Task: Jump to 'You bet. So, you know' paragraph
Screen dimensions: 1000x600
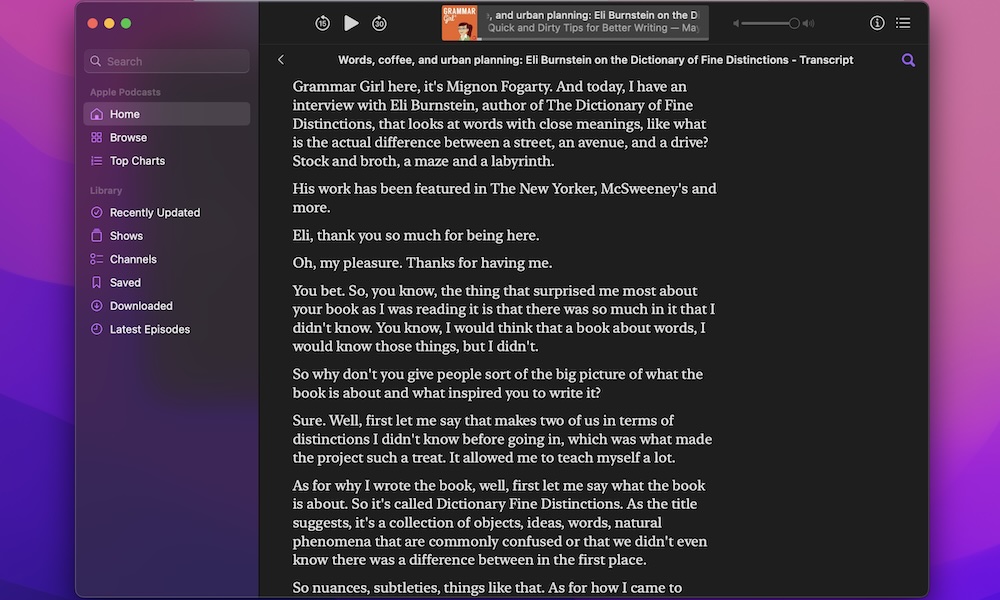Action: pyautogui.click(x=504, y=319)
